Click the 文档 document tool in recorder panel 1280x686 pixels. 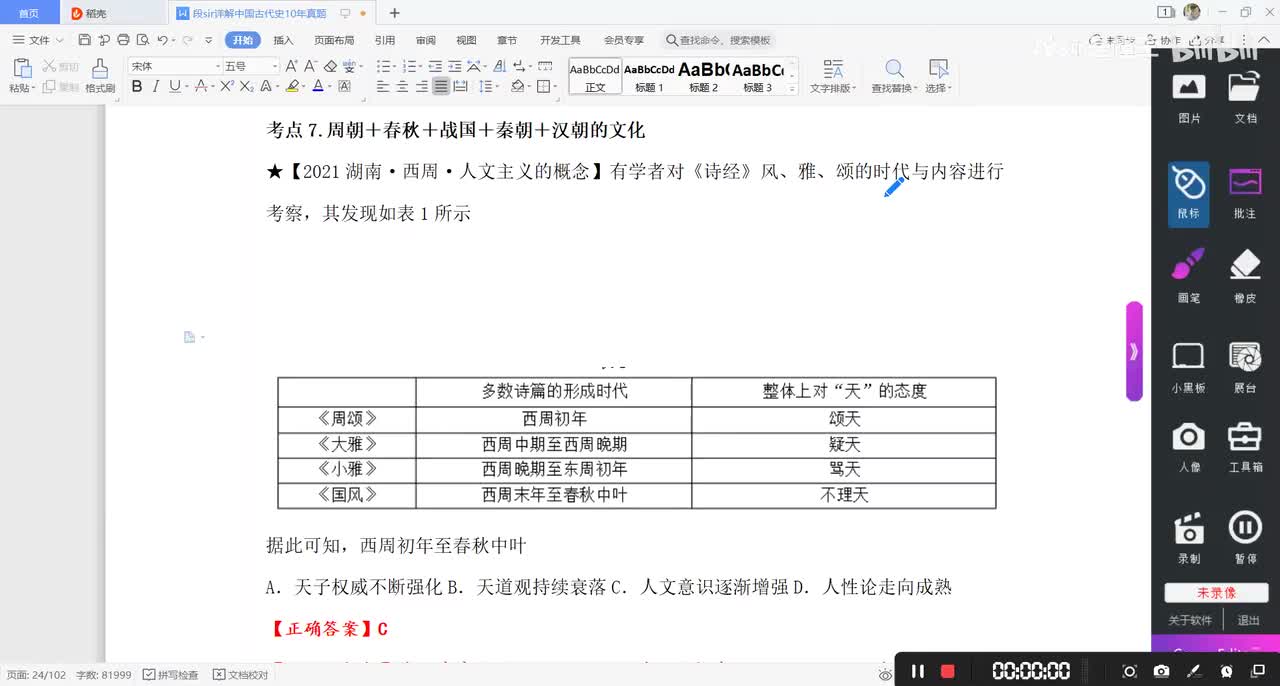(1245, 96)
